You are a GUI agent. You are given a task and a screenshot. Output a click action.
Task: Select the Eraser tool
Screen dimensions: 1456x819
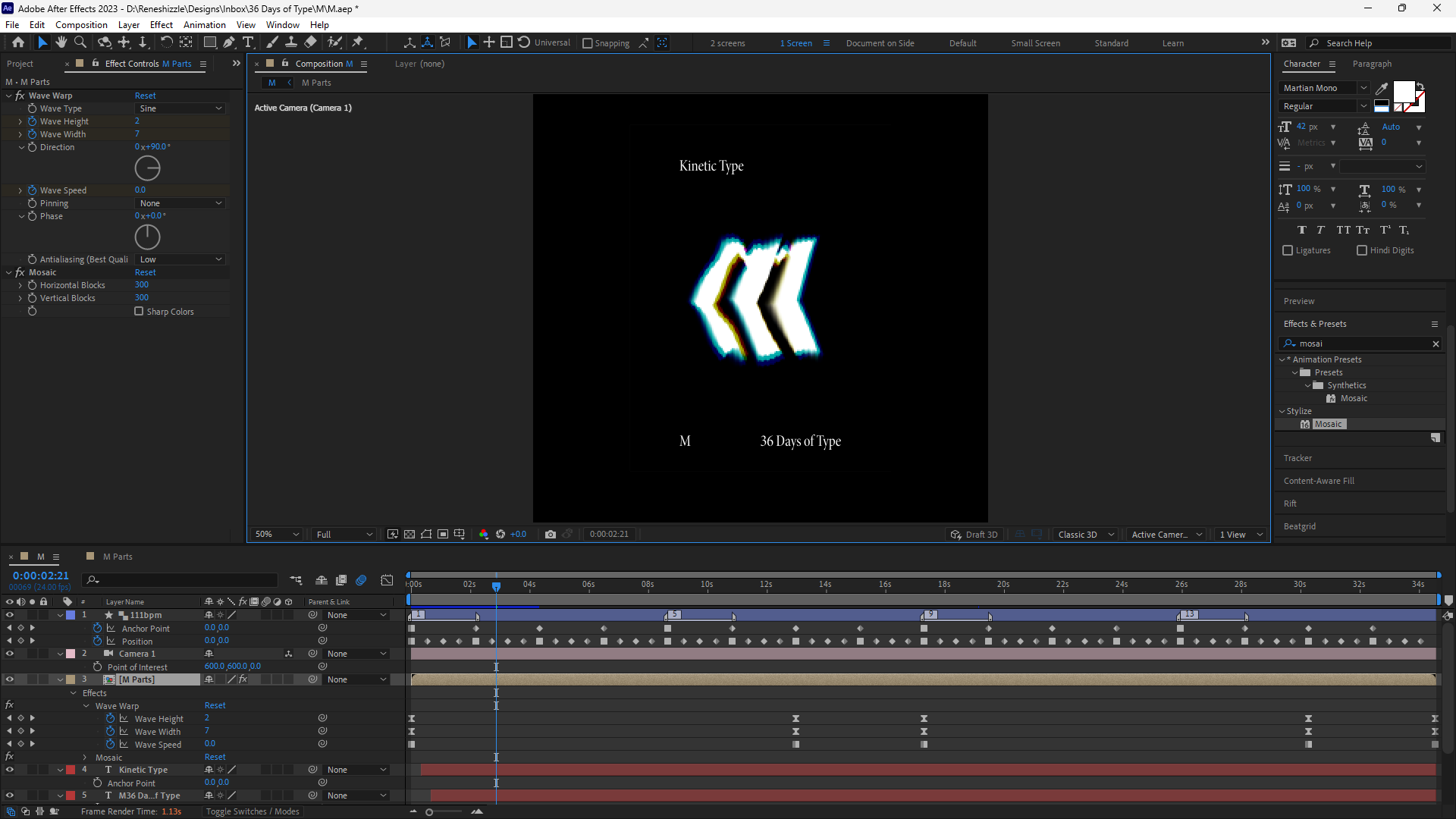pos(310,42)
